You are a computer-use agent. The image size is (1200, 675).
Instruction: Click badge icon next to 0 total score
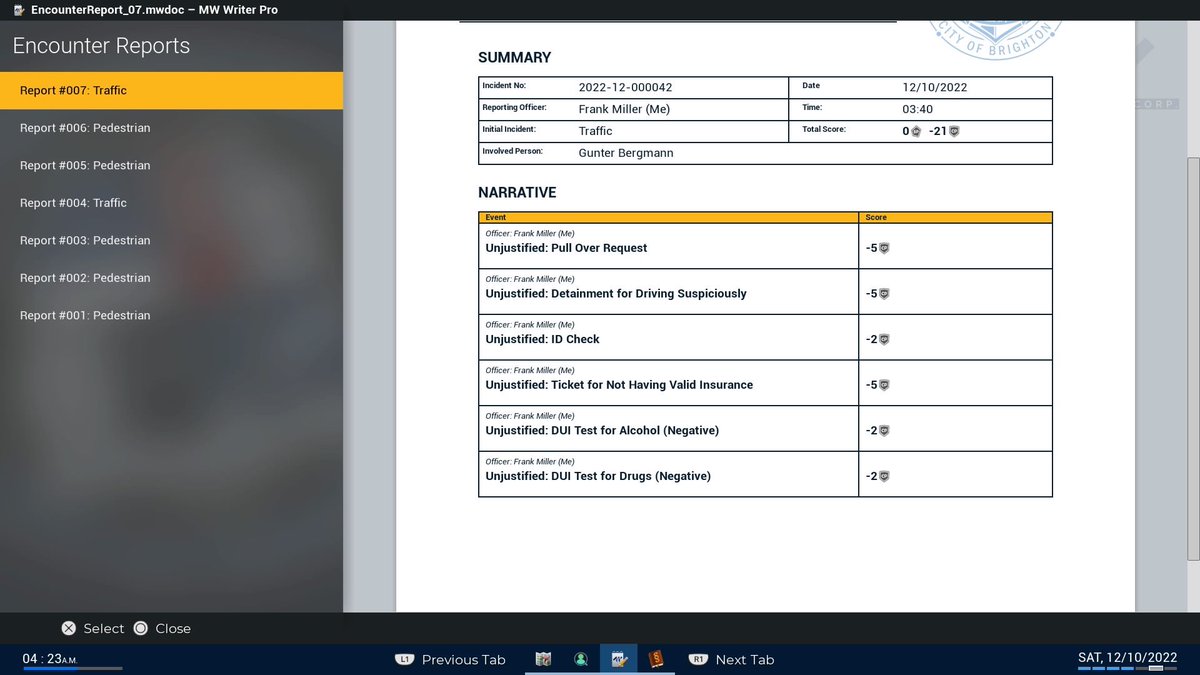coord(916,131)
